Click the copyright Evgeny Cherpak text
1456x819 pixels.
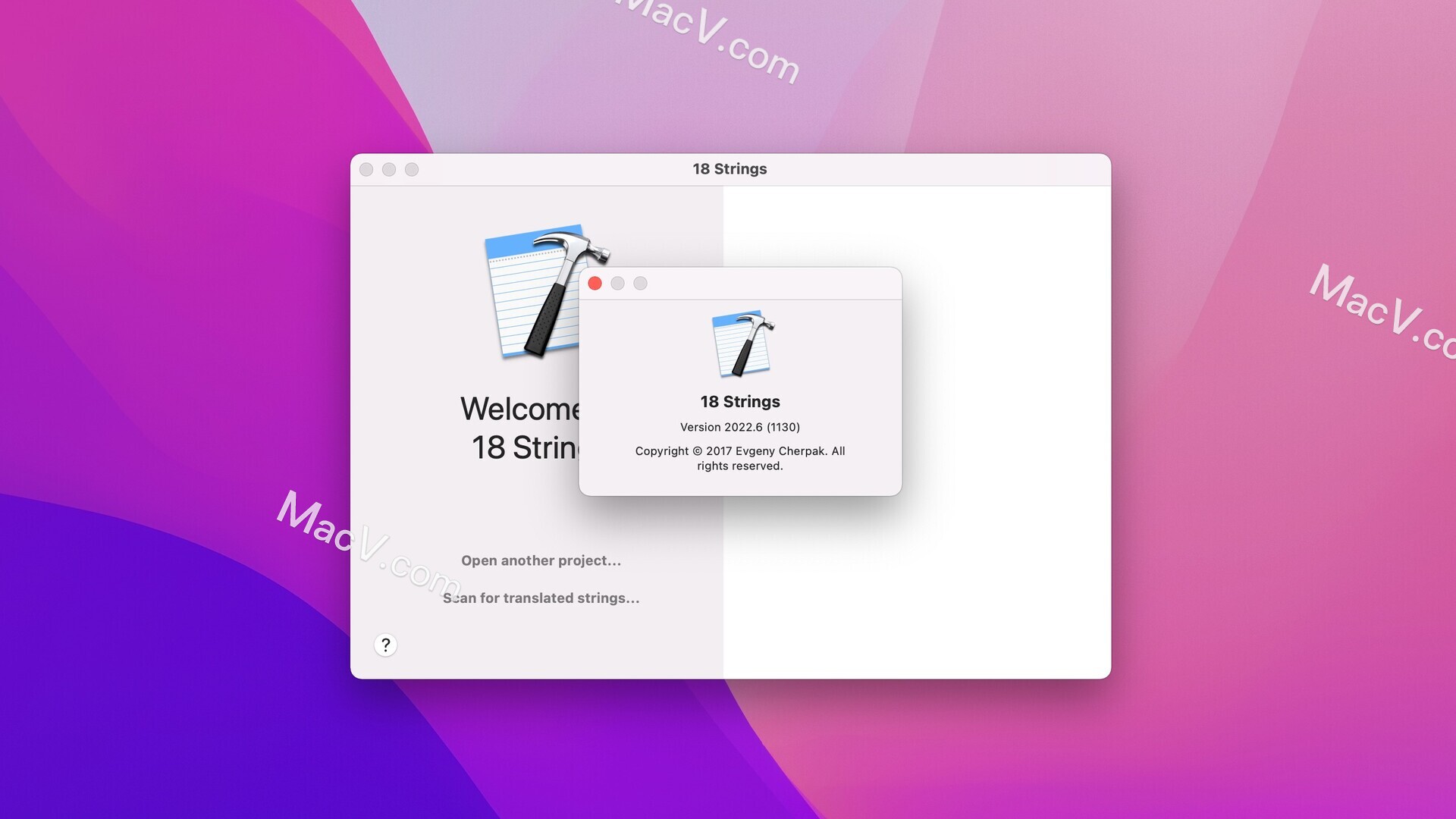tap(740, 458)
